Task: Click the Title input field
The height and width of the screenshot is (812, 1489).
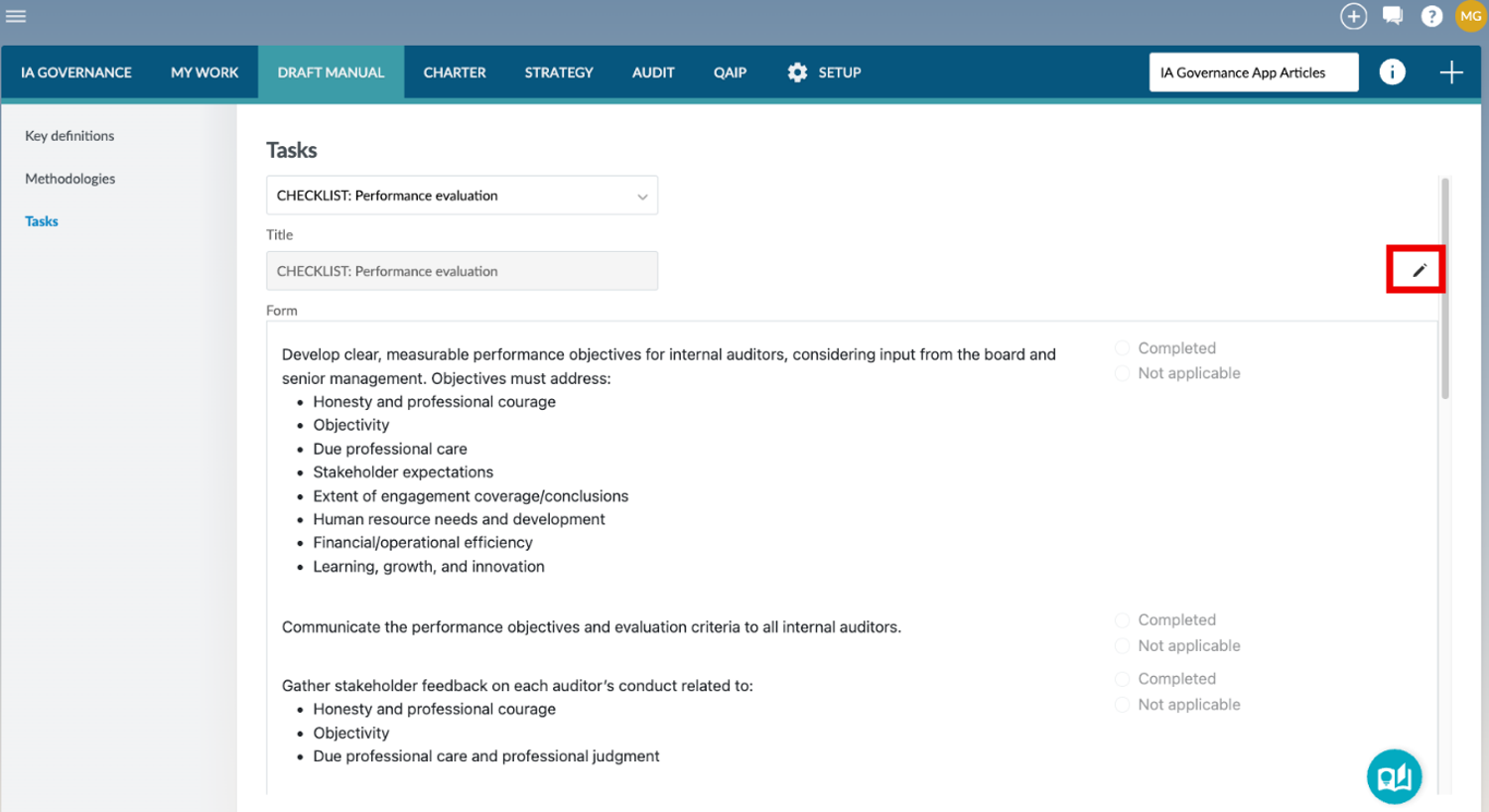Action: (x=462, y=271)
